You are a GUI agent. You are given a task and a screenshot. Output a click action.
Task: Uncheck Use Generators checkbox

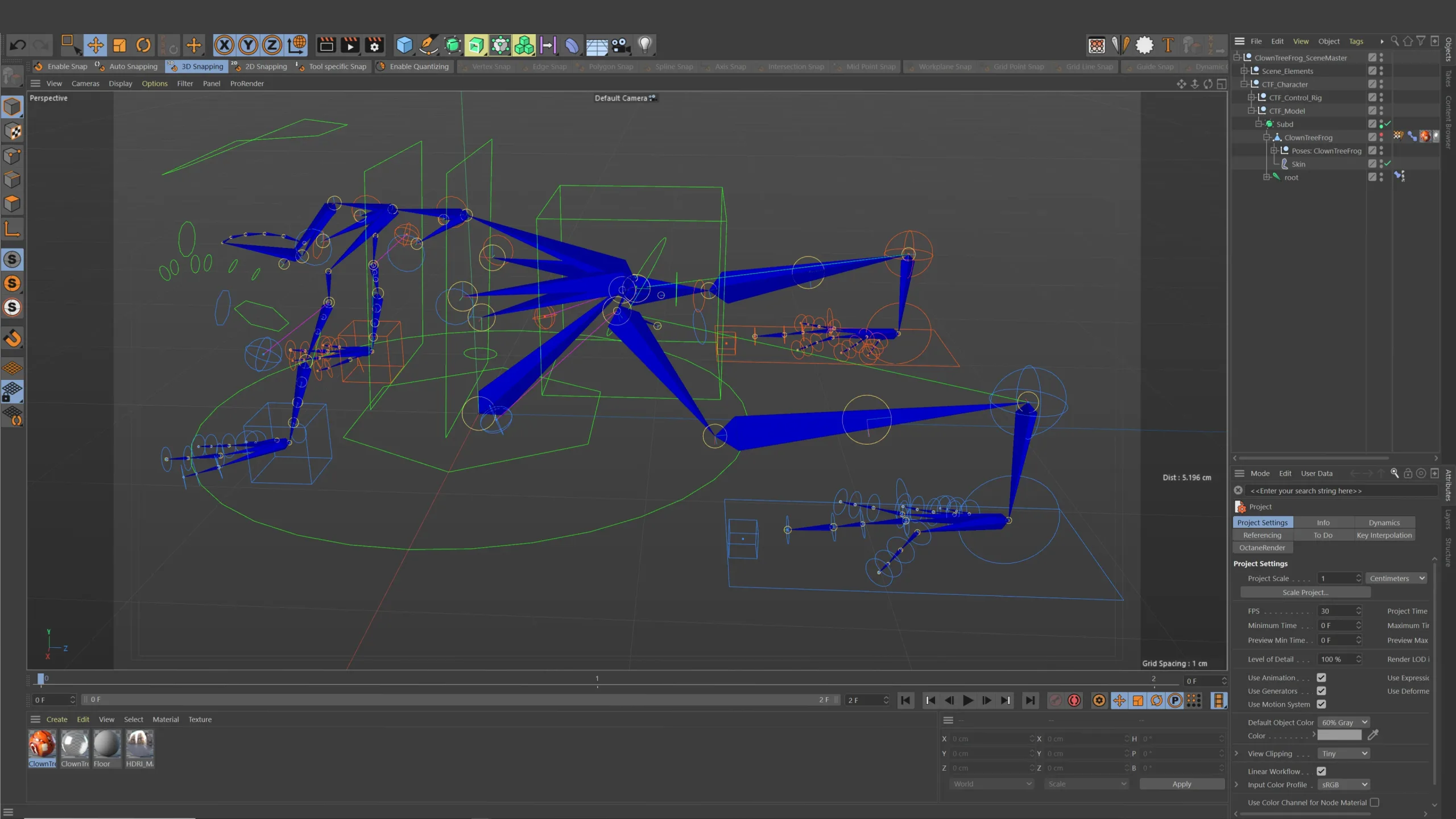point(1321,690)
